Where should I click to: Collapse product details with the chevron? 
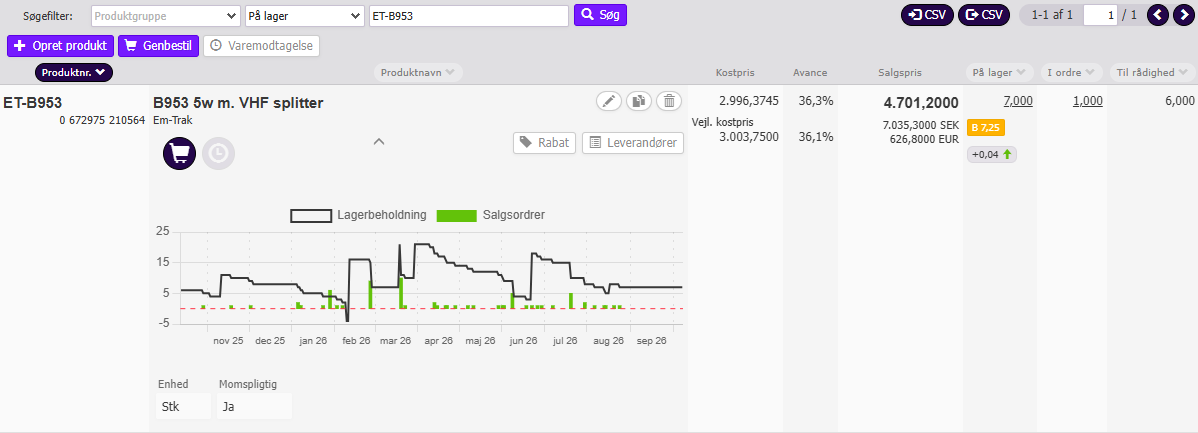[x=378, y=141]
